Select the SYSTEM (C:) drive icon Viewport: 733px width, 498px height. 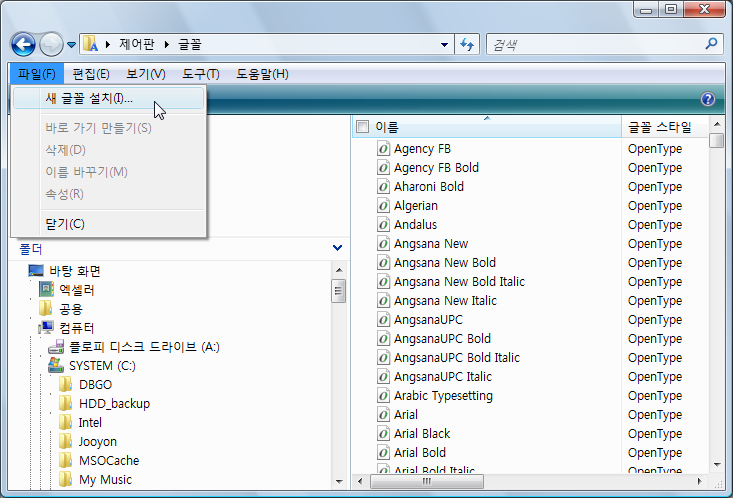[56, 365]
